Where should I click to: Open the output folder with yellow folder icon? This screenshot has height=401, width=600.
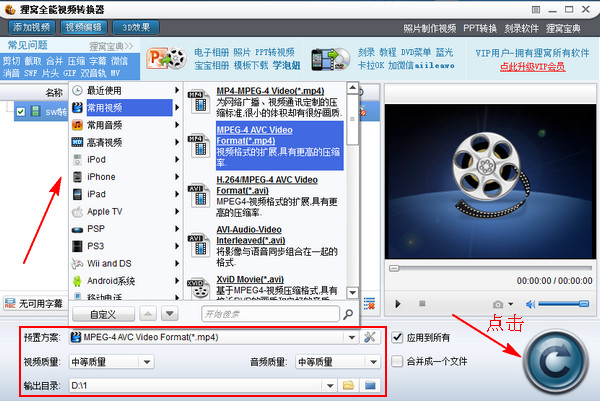(348, 385)
